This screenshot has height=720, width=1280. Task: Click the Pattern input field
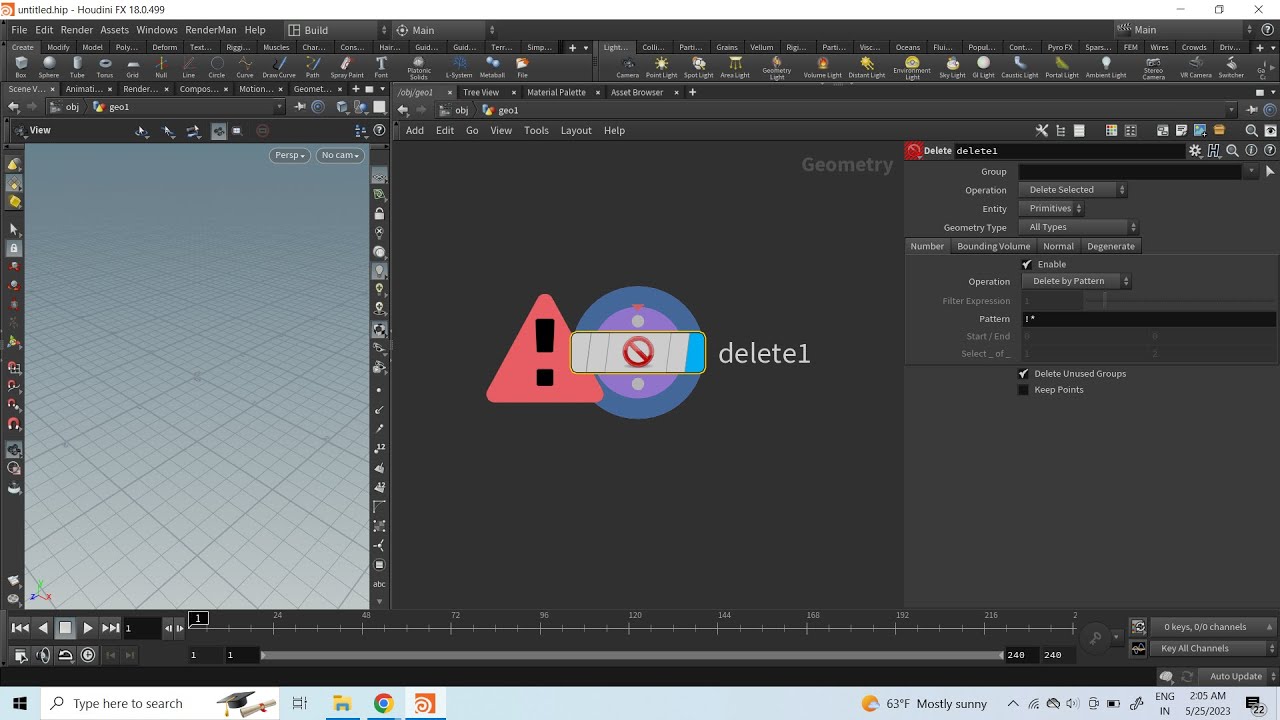tap(1148, 319)
